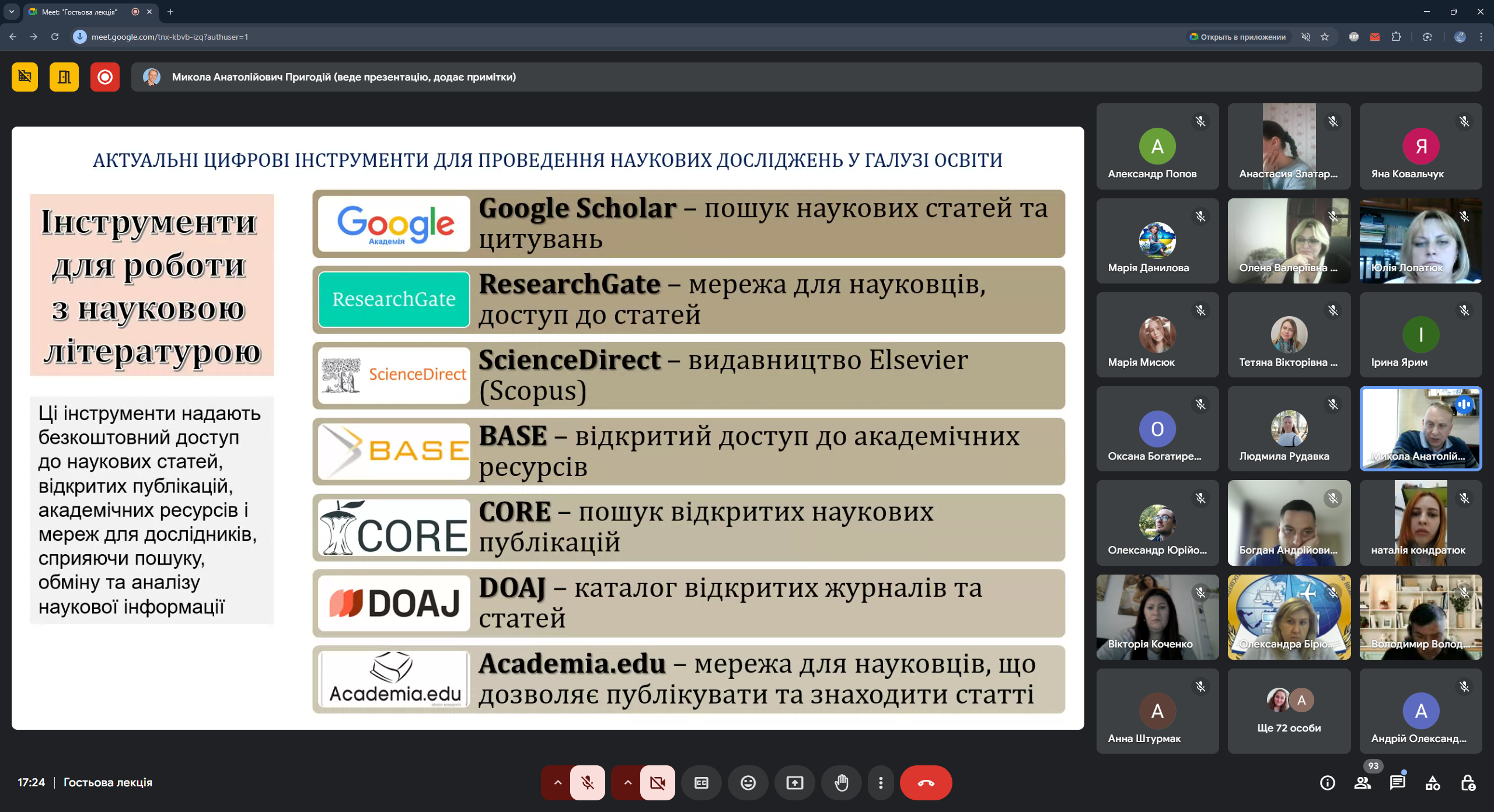Click the Present now share screen button
1494x812 pixels.
795,783
